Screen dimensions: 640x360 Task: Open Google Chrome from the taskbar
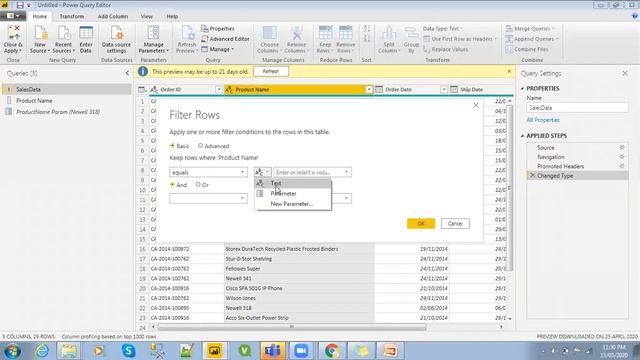click(332, 351)
